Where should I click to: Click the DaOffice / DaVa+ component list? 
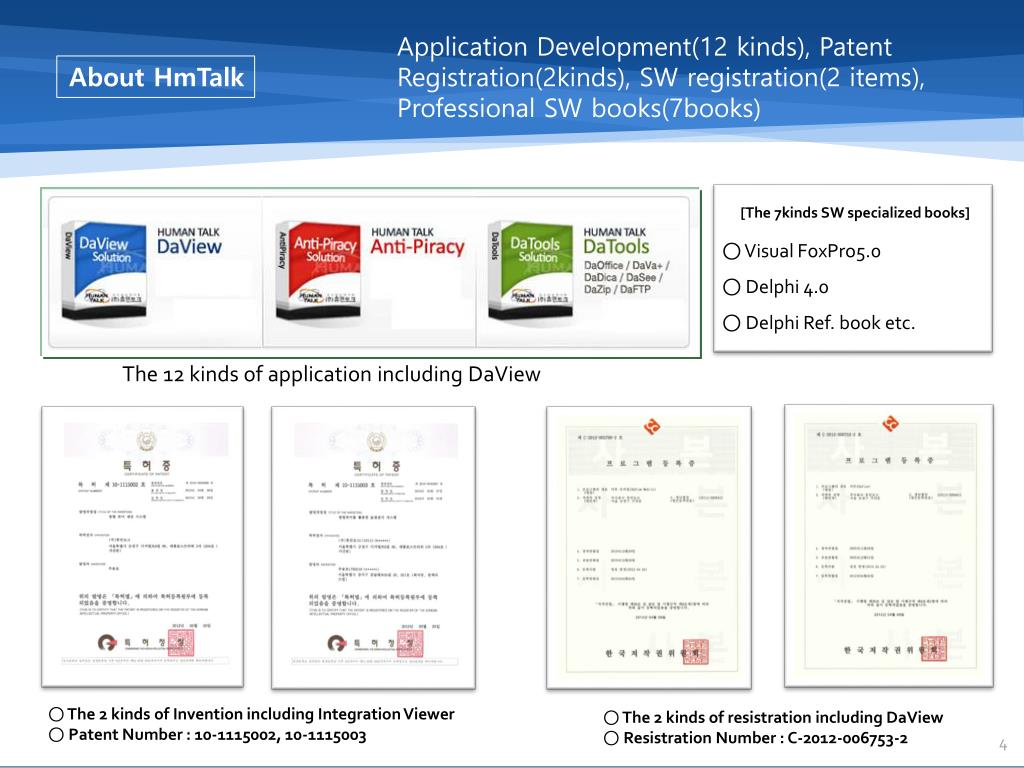(626, 277)
